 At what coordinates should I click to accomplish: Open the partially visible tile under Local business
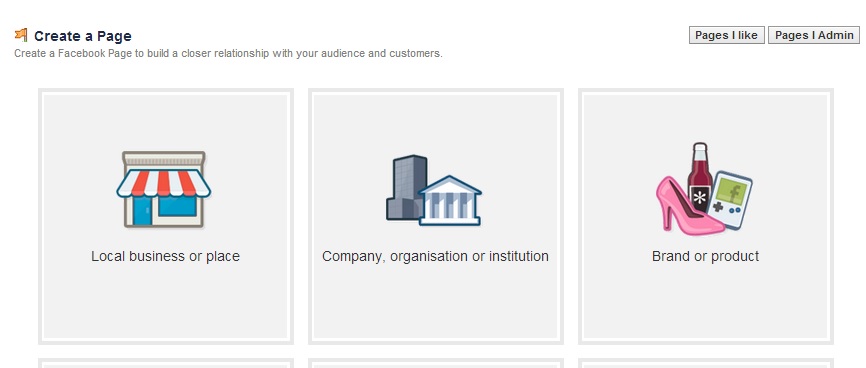166,363
